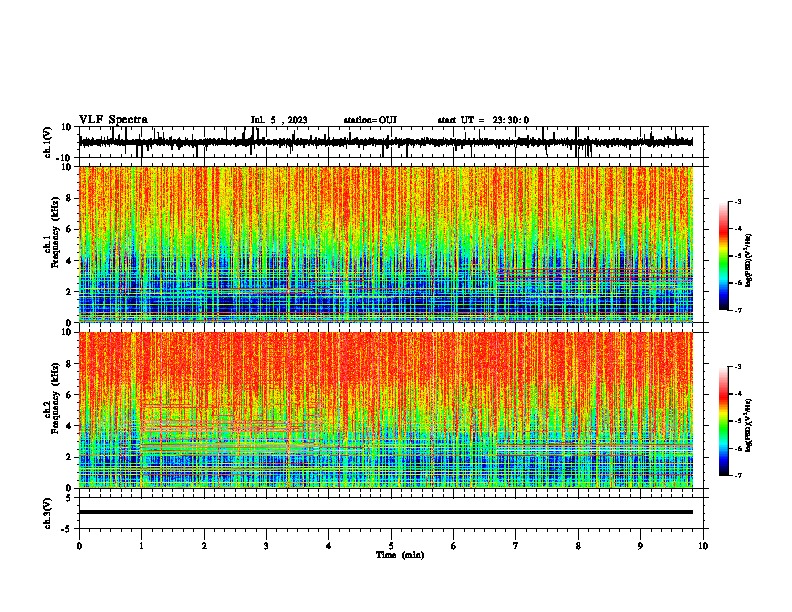Click the "VLF Spectra" title text

coord(113,120)
